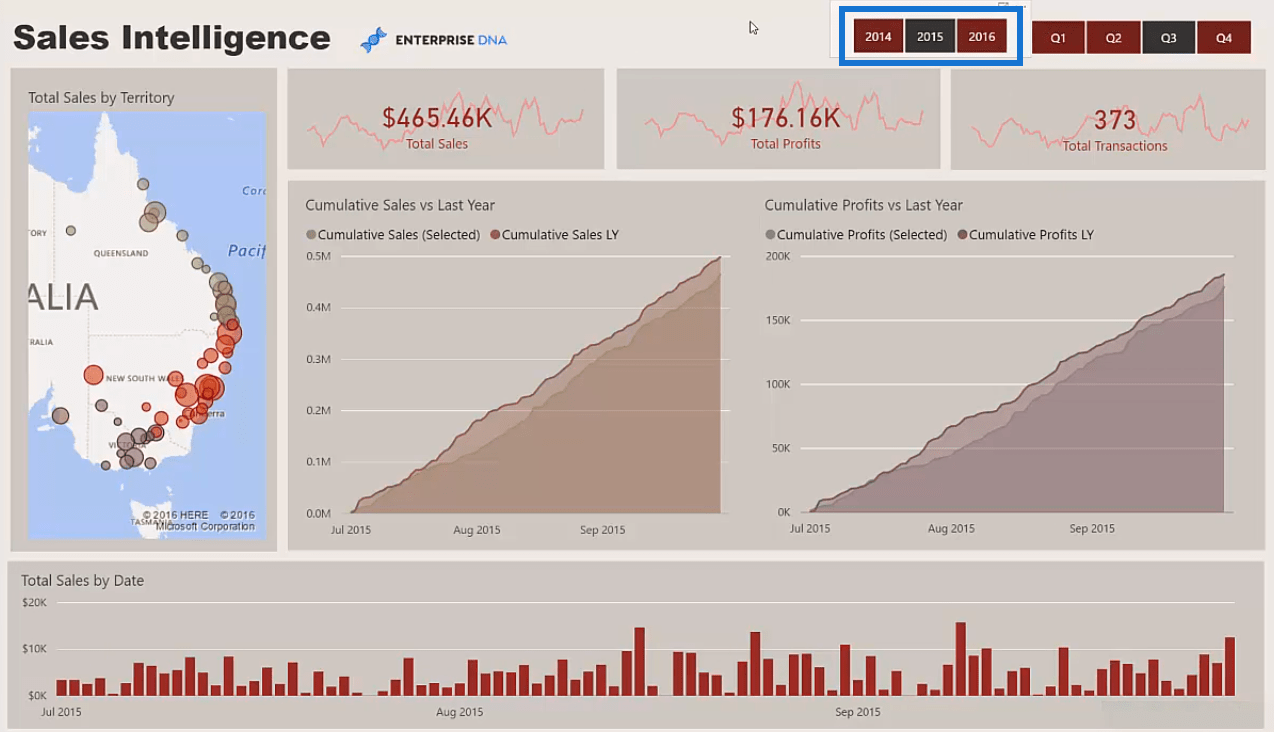
Task: Select the Q4 quarter slicer
Action: click(1223, 37)
